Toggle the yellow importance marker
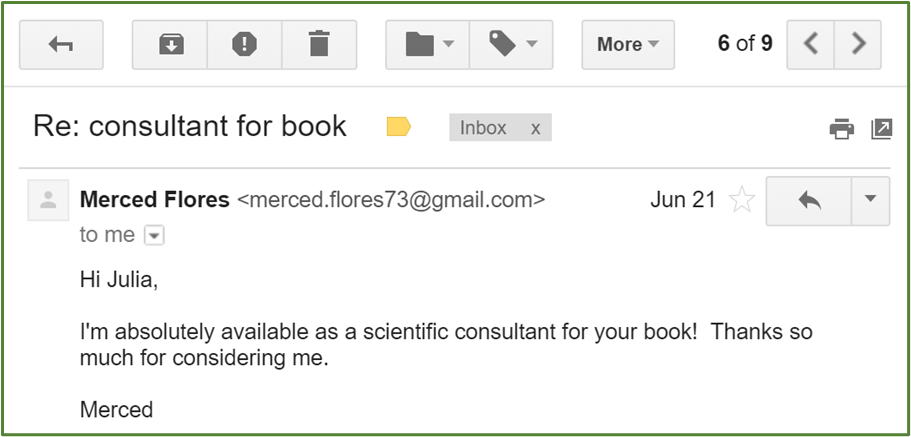The width and height of the screenshot is (911, 437). [x=398, y=127]
